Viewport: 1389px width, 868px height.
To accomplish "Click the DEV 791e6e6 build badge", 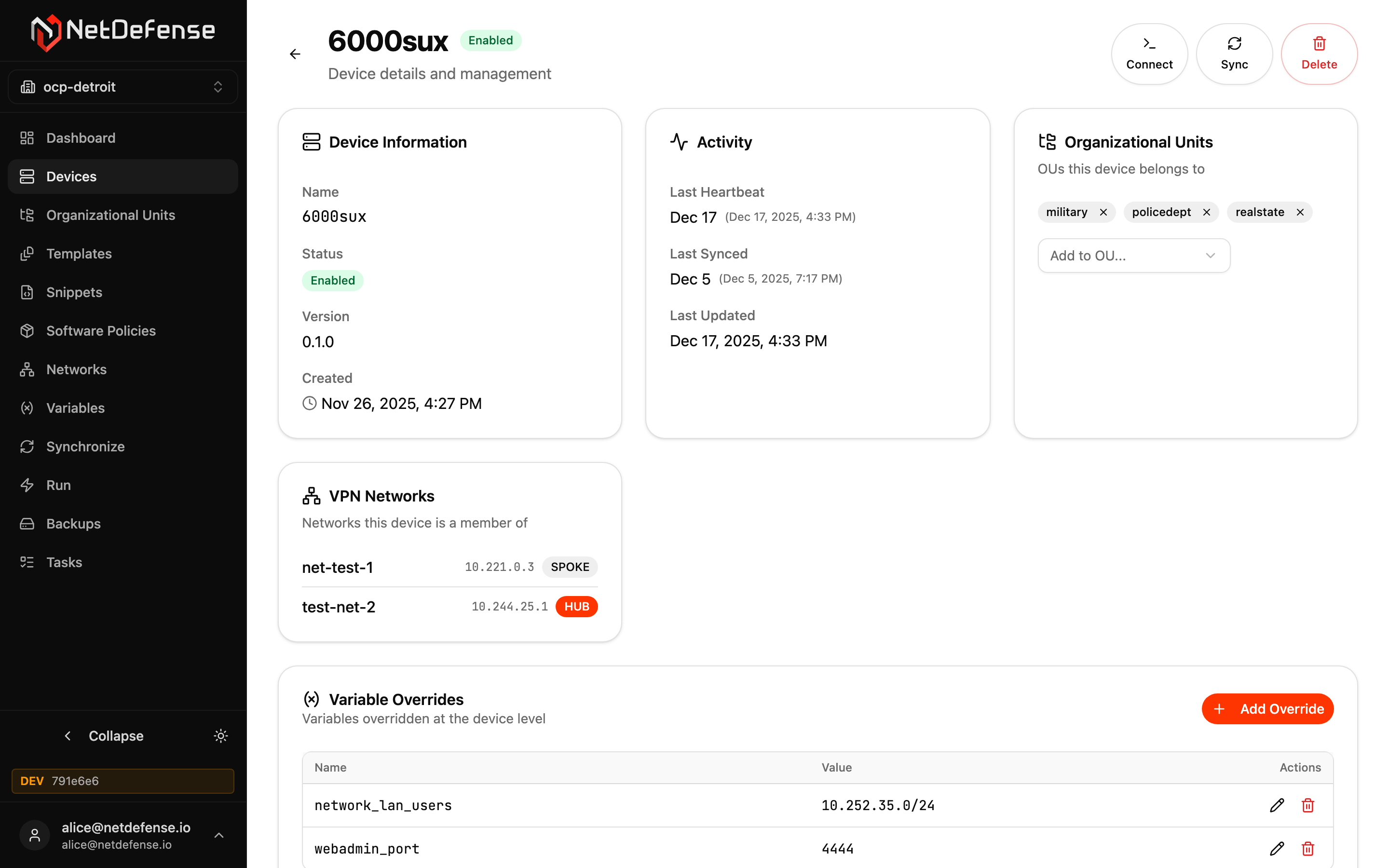I will (123, 781).
